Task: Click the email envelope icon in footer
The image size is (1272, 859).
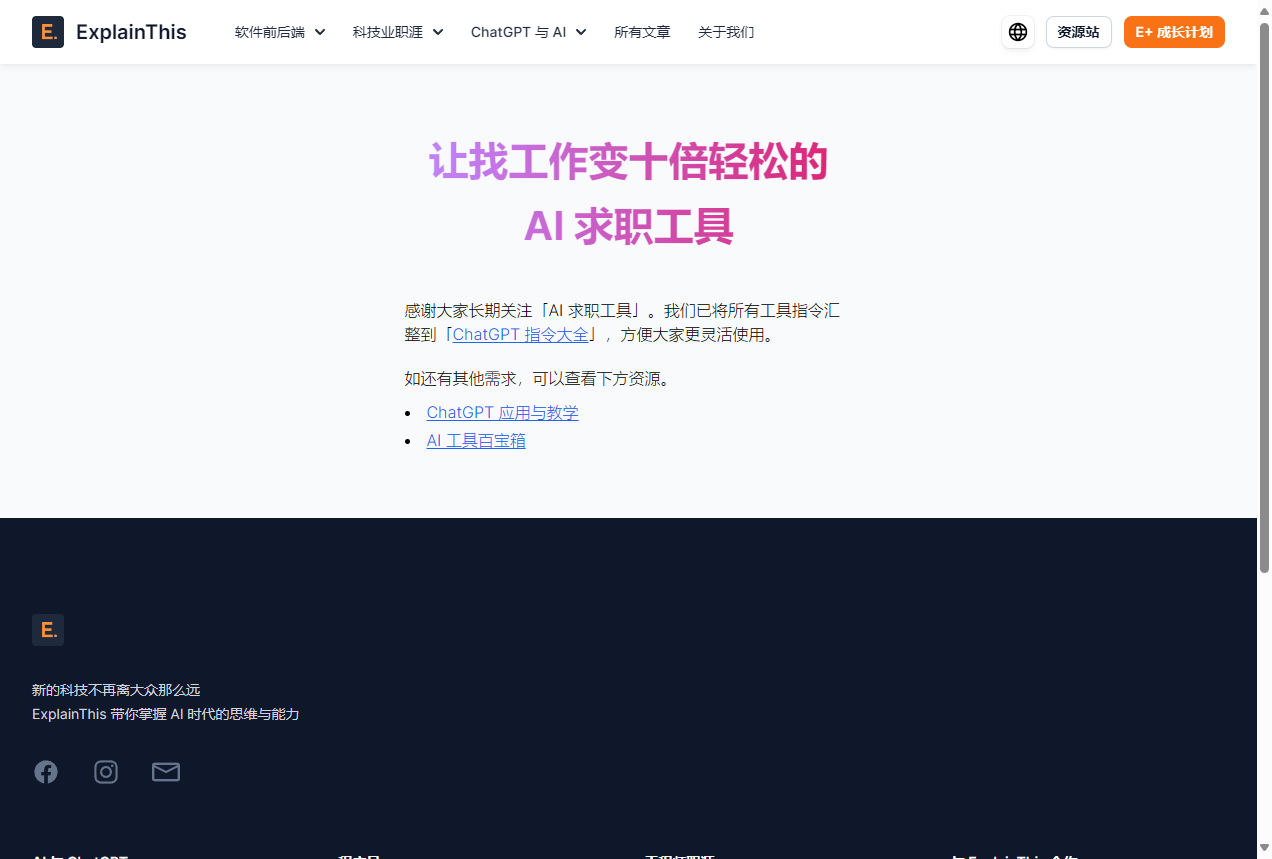Action: (166, 772)
